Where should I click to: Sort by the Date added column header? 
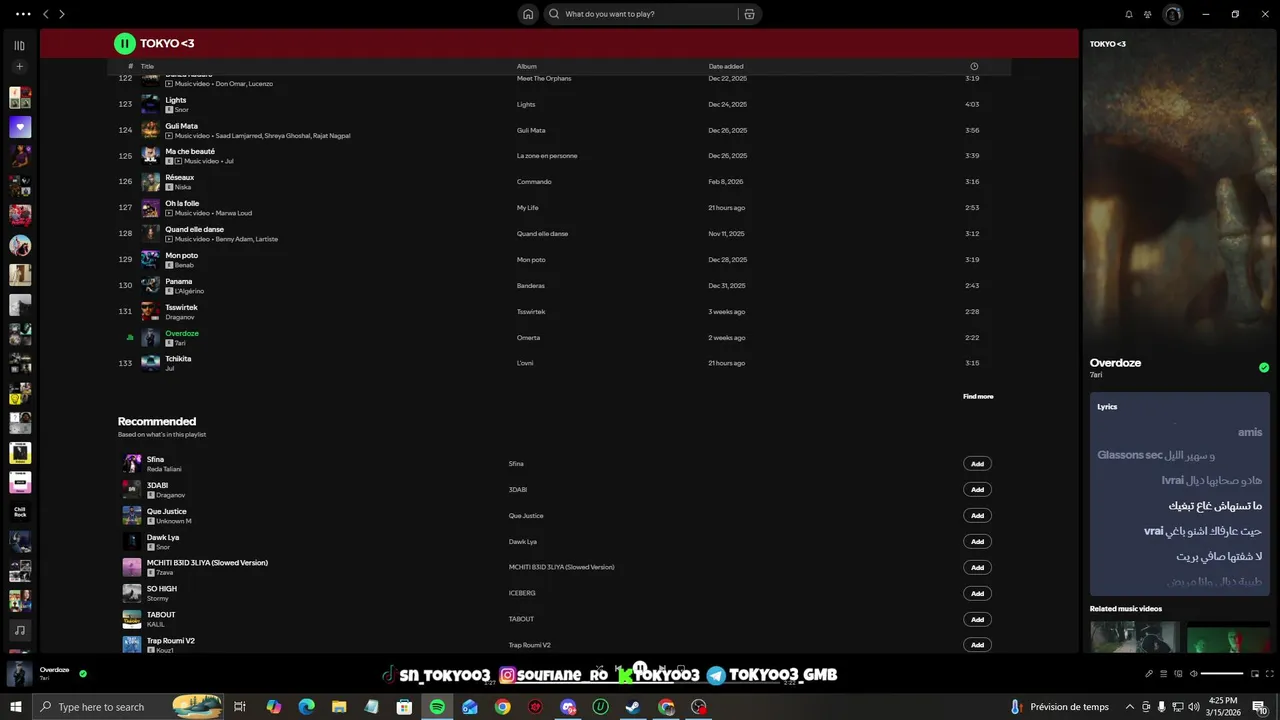click(726, 66)
